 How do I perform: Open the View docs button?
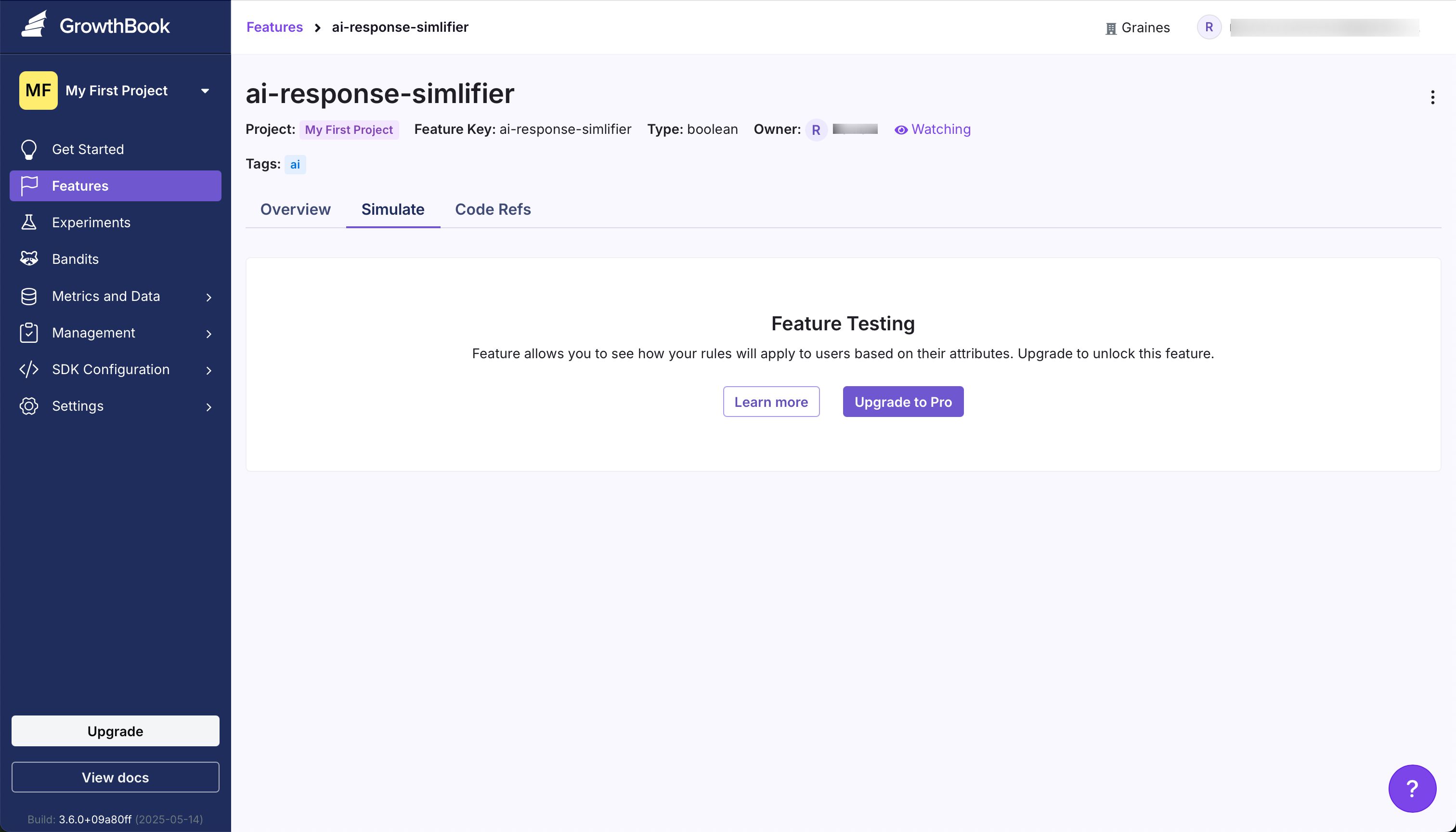116,777
